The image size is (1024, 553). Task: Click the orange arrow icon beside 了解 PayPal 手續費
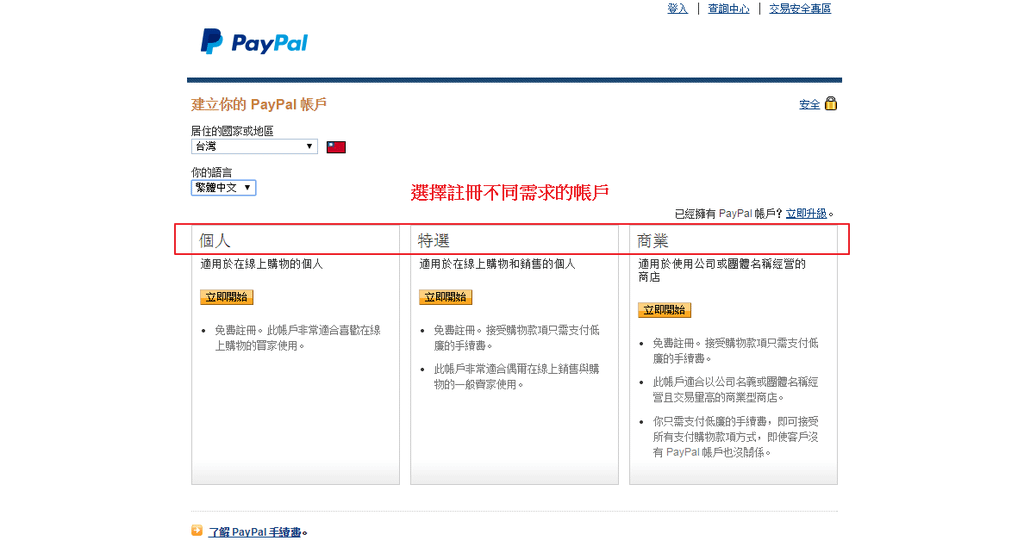click(x=197, y=530)
